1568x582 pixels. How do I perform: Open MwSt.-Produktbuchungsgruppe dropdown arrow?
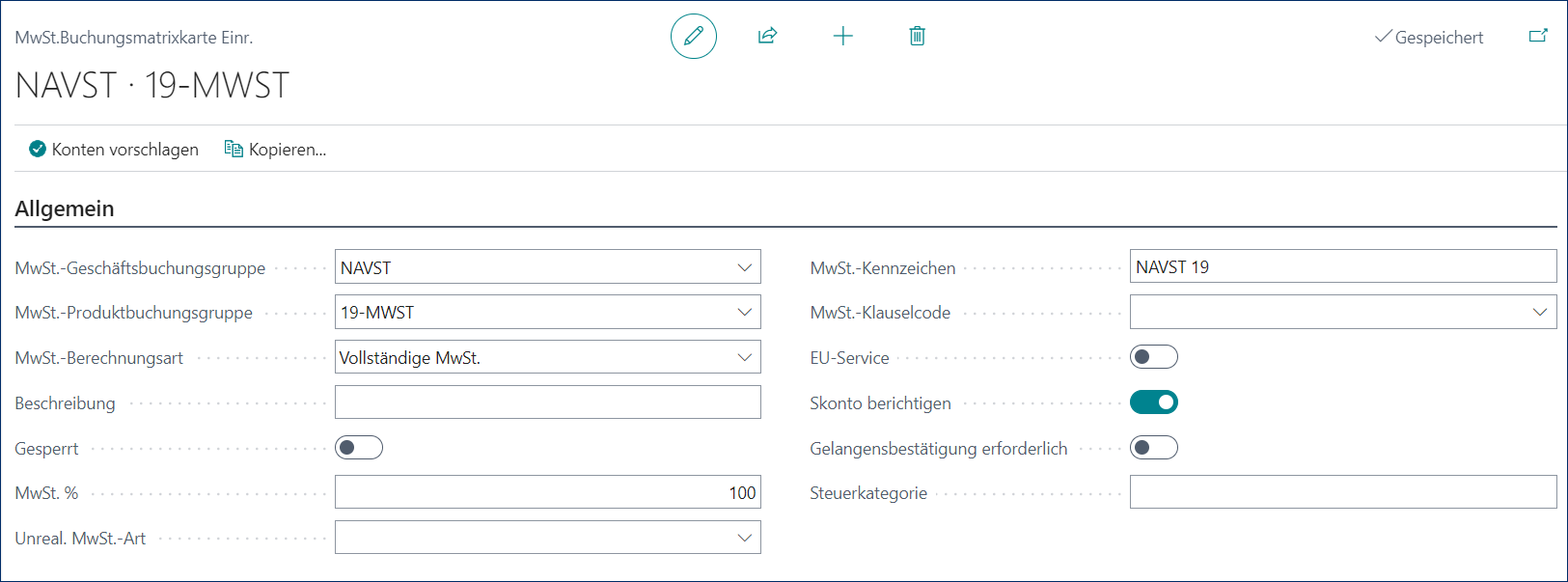click(x=745, y=313)
